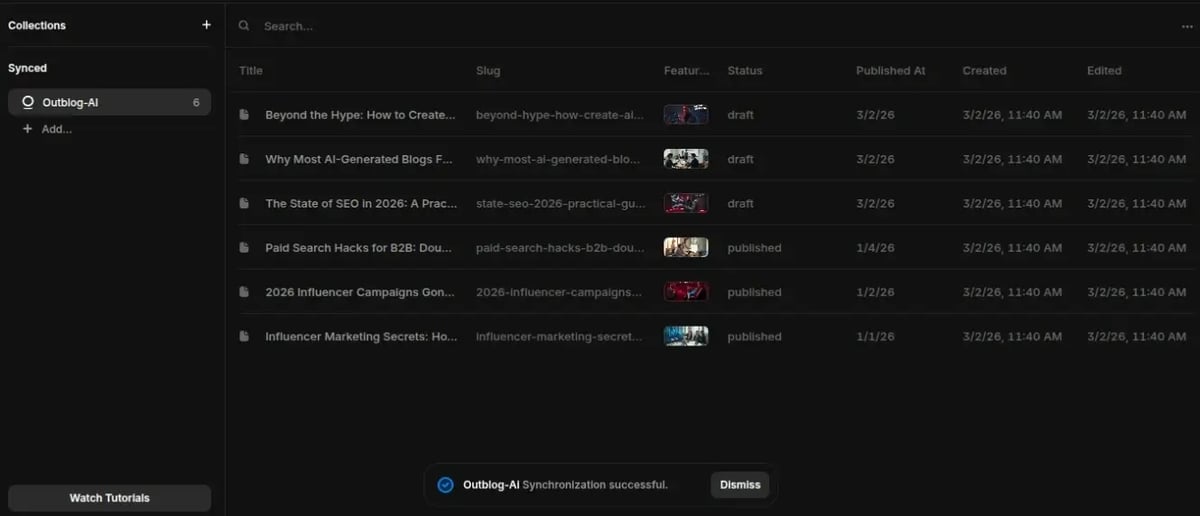Click item count 6 beside Outblog-AI
The width and height of the screenshot is (1200, 516).
[x=196, y=102]
